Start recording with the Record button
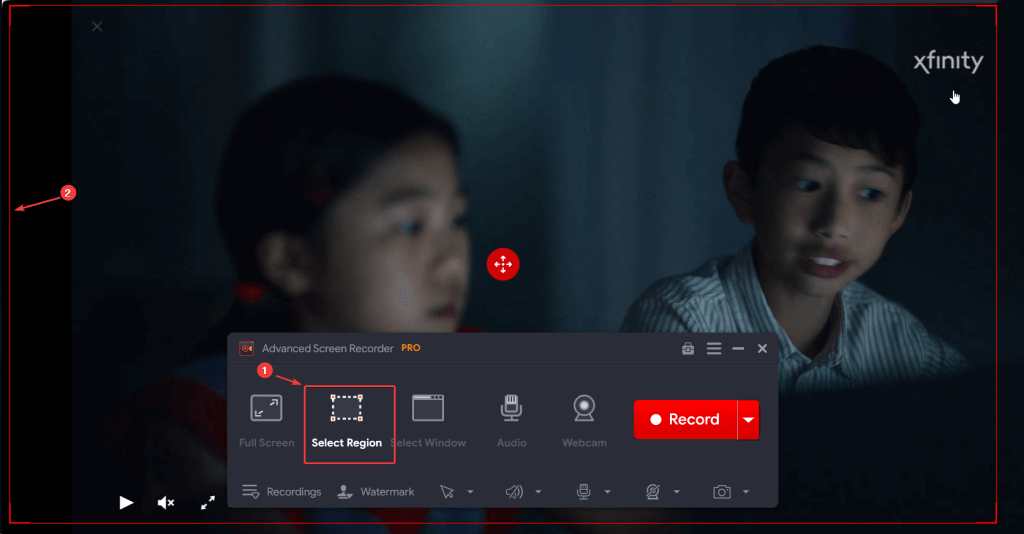The height and width of the screenshot is (534, 1024). click(686, 420)
